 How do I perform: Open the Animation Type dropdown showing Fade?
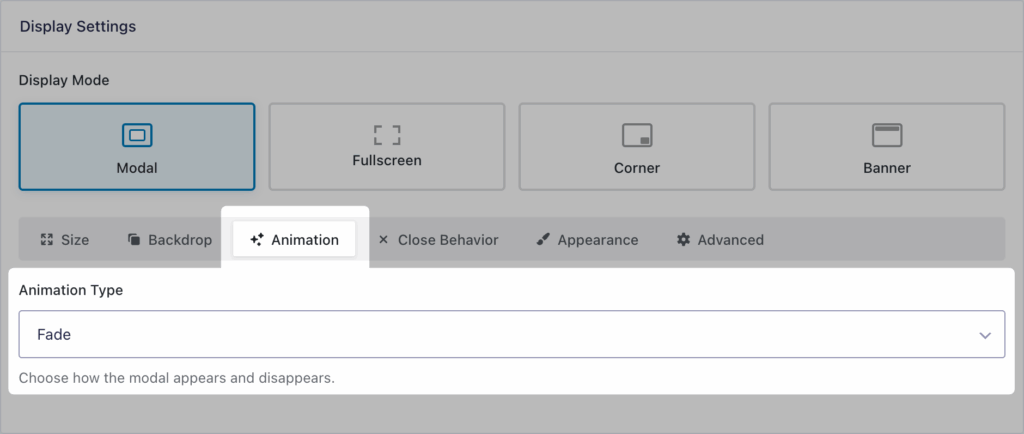[x=500, y=334]
